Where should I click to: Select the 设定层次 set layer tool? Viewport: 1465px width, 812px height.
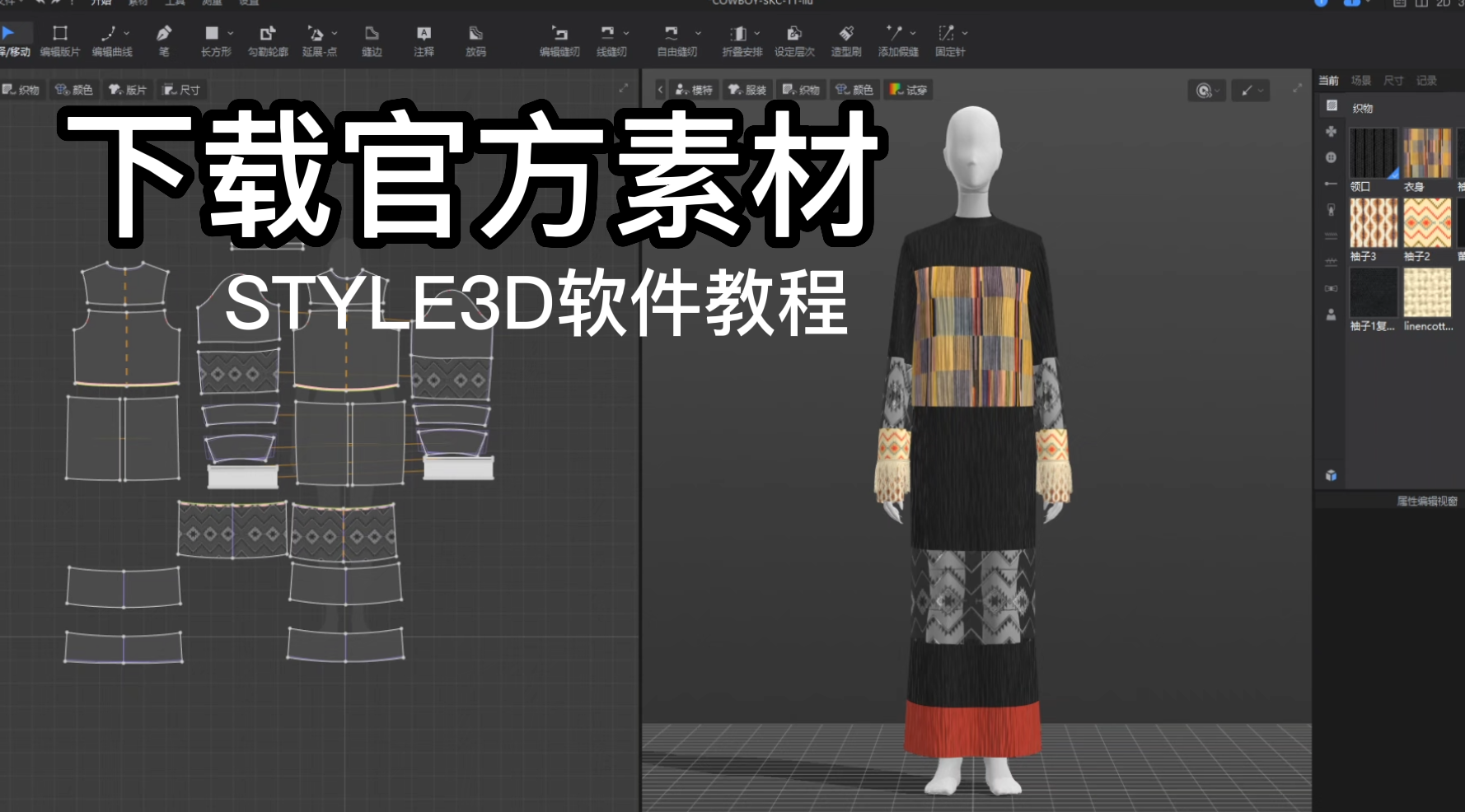coord(794,40)
